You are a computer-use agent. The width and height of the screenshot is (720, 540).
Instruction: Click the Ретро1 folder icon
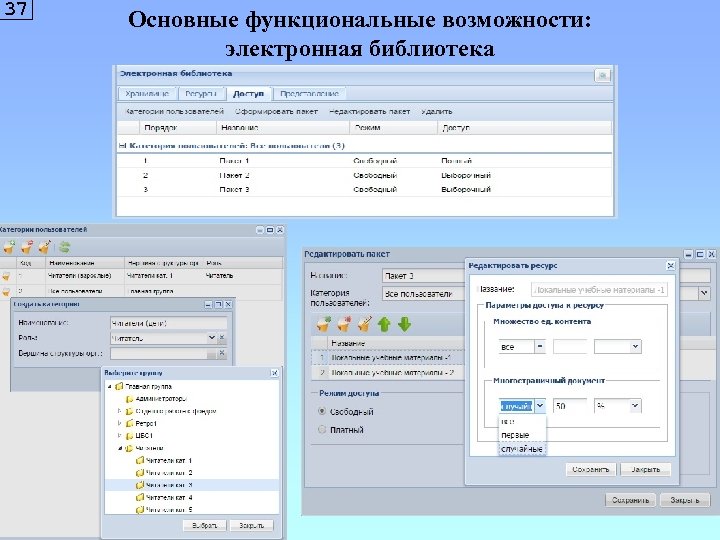129,423
